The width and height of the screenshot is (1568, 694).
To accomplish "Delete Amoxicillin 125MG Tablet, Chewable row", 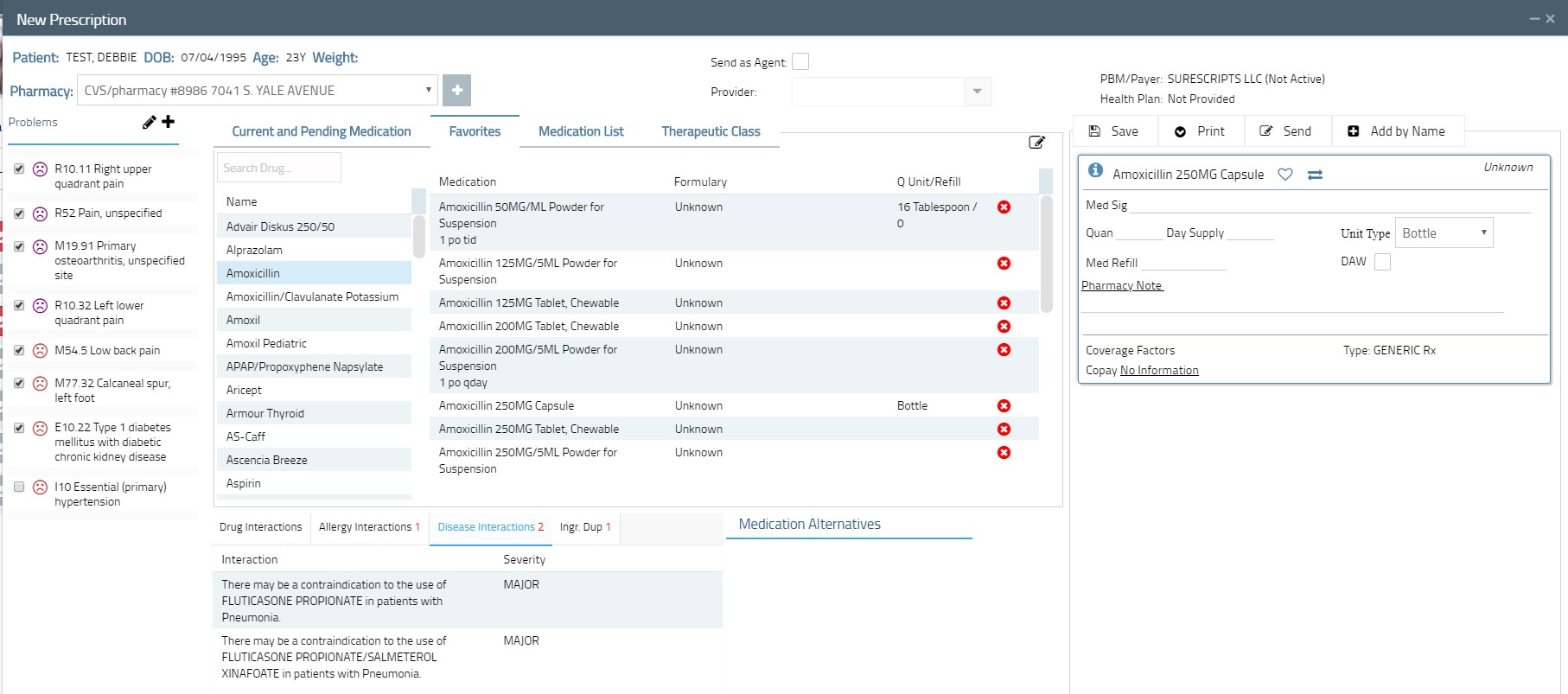I will tap(1004, 303).
